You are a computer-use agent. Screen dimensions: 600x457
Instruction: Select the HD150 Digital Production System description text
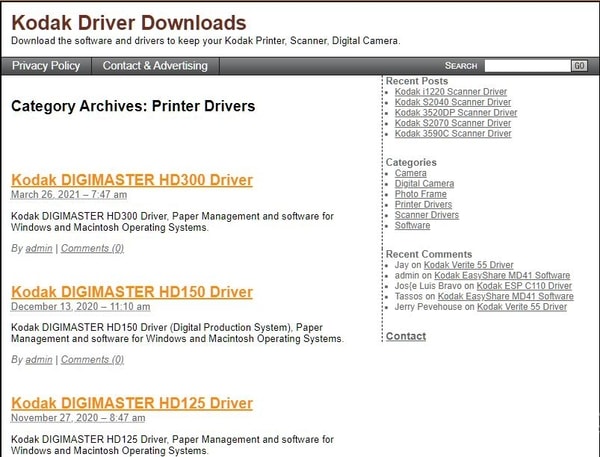coord(177,333)
